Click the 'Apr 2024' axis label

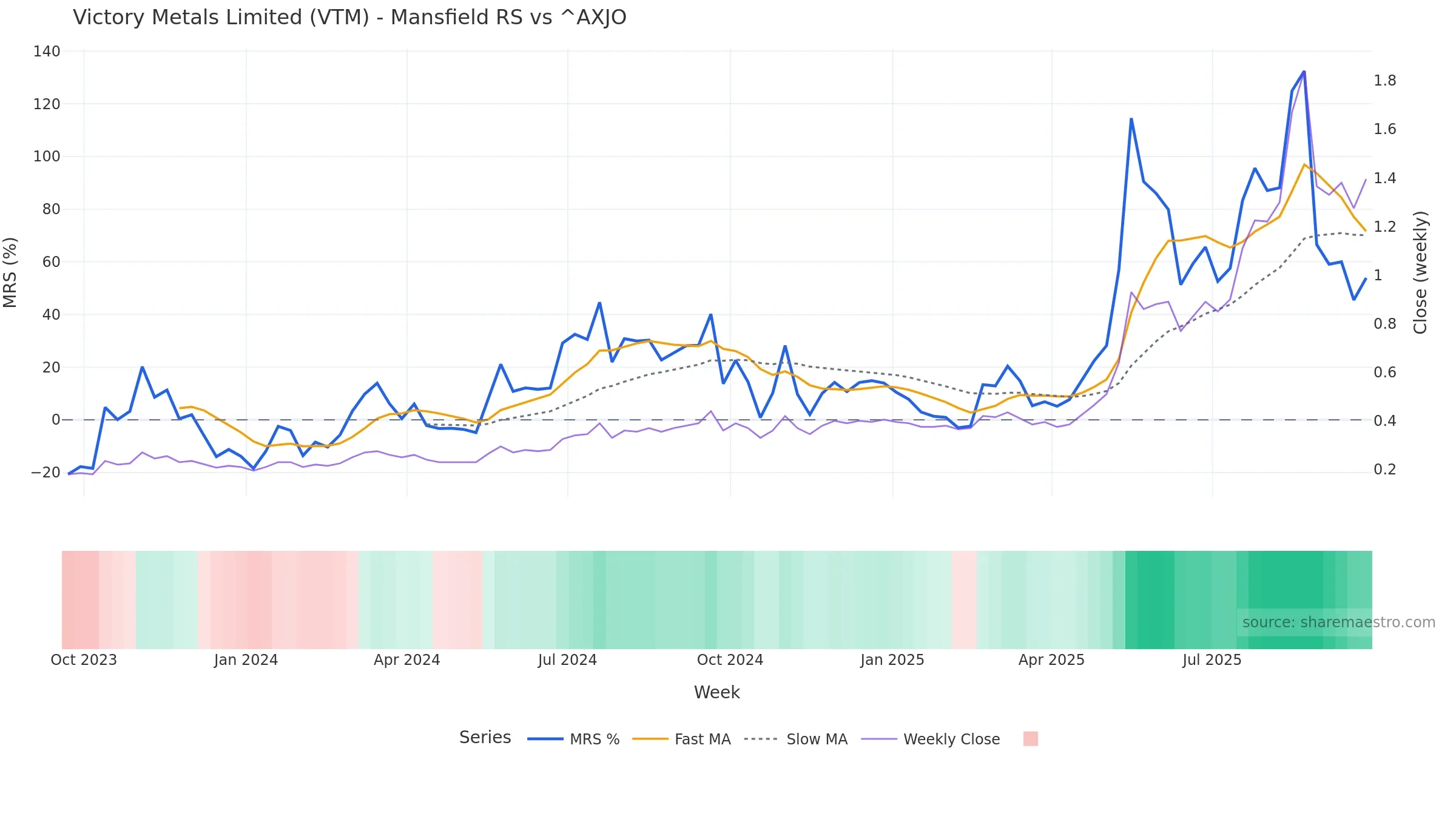tap(406, 660)
